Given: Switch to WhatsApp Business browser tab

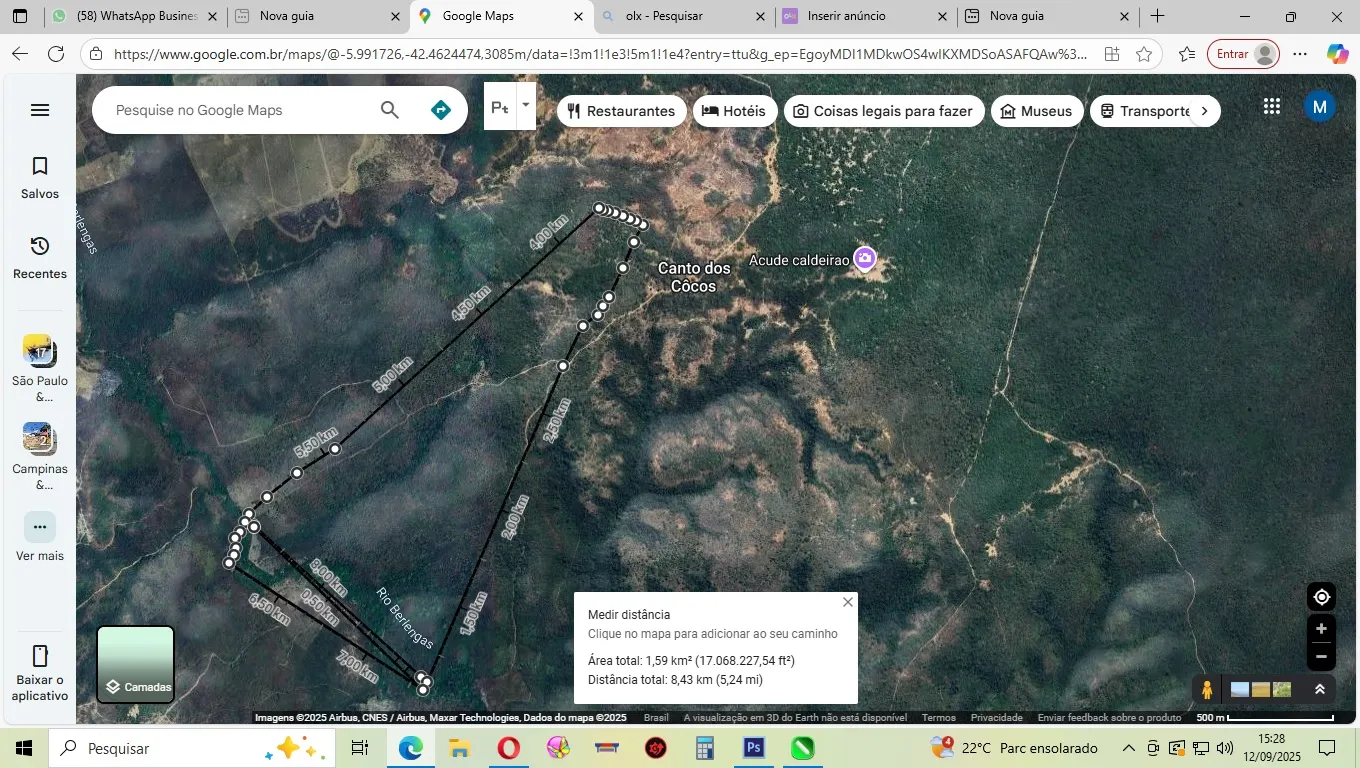Looking at the screenshot, I should [134, 16].
